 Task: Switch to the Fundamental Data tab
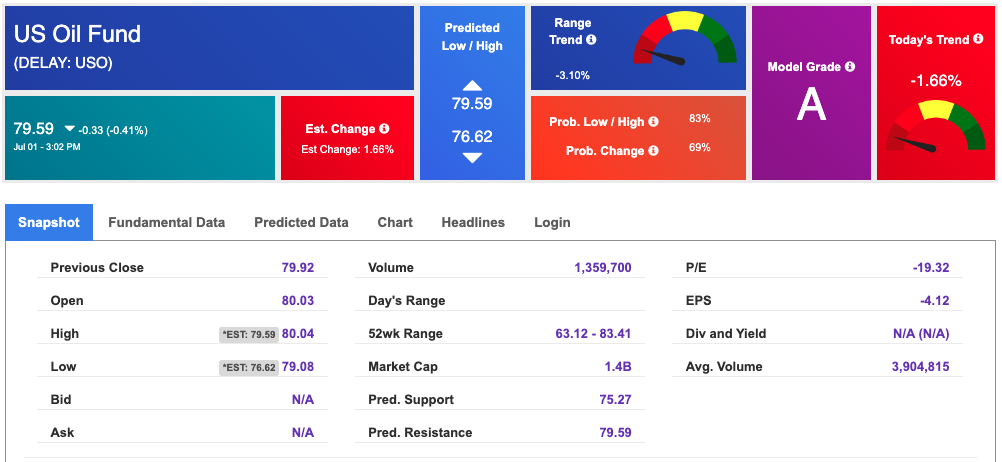pyautogui.click(x=166, y=222)
